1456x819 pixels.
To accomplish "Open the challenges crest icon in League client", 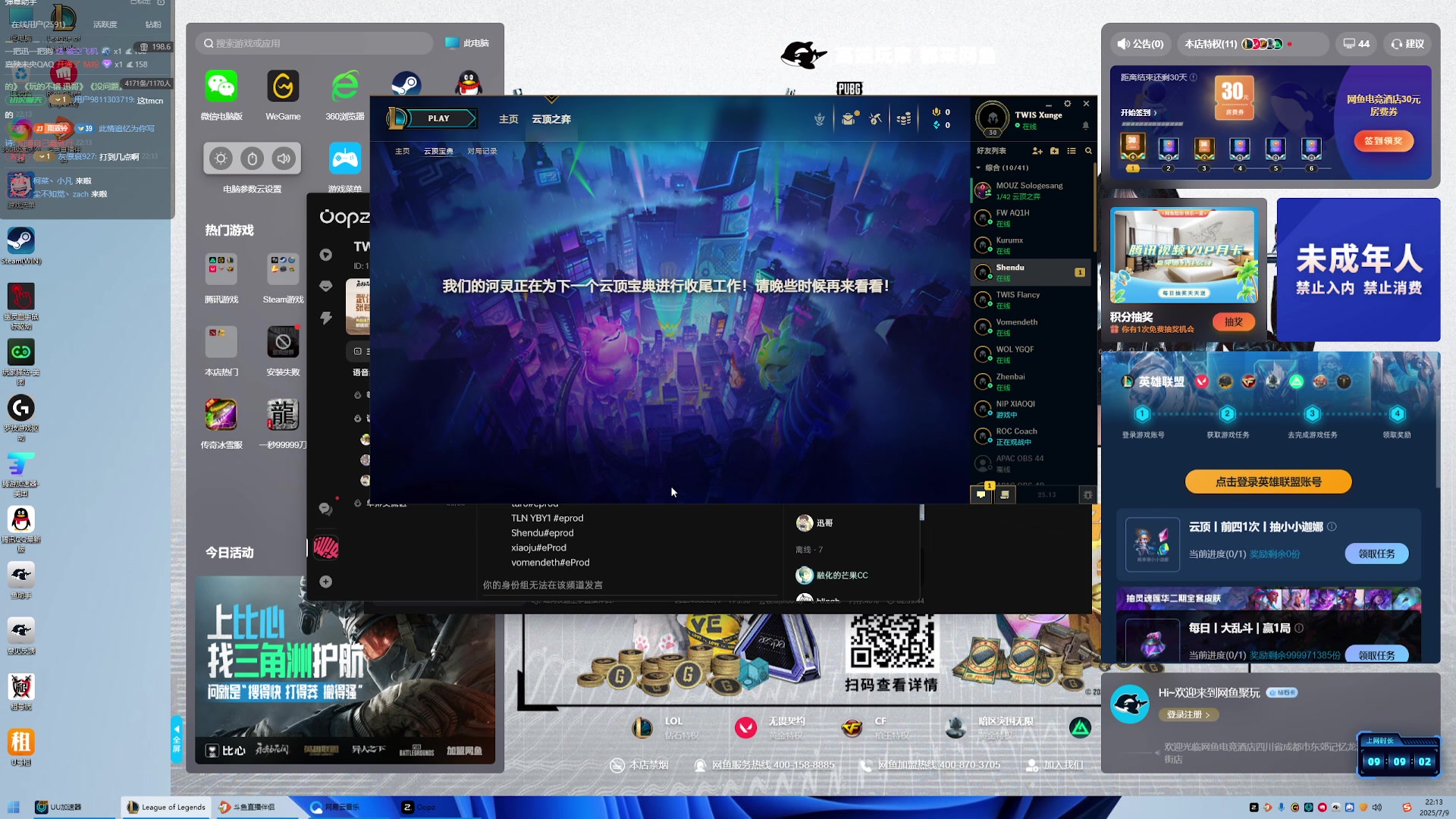I will tap(820, 119).
